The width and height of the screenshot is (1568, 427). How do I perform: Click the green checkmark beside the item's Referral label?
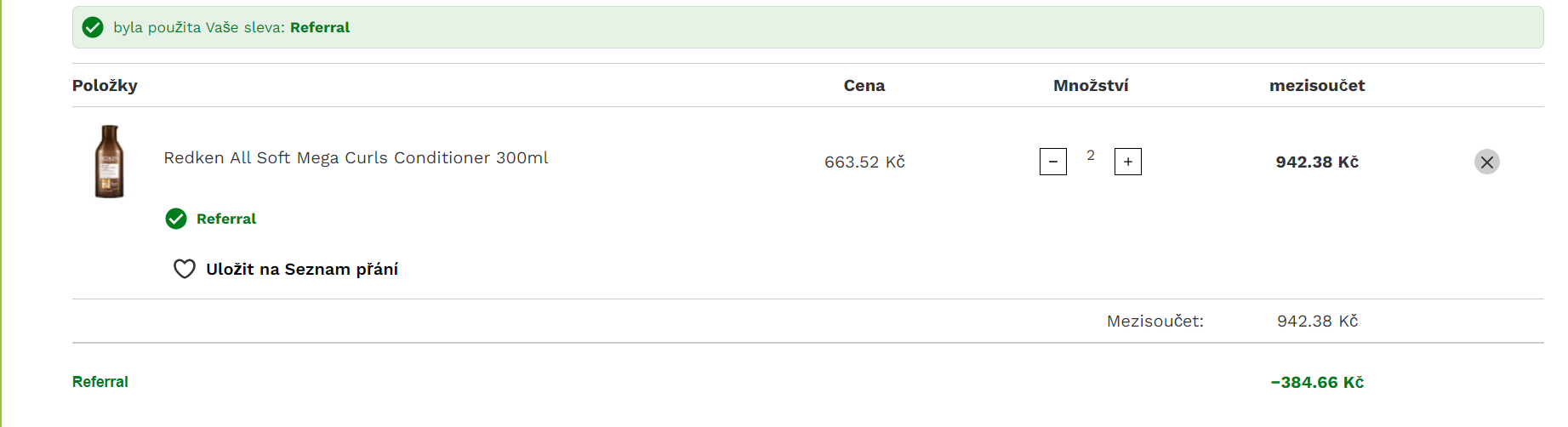176,219
